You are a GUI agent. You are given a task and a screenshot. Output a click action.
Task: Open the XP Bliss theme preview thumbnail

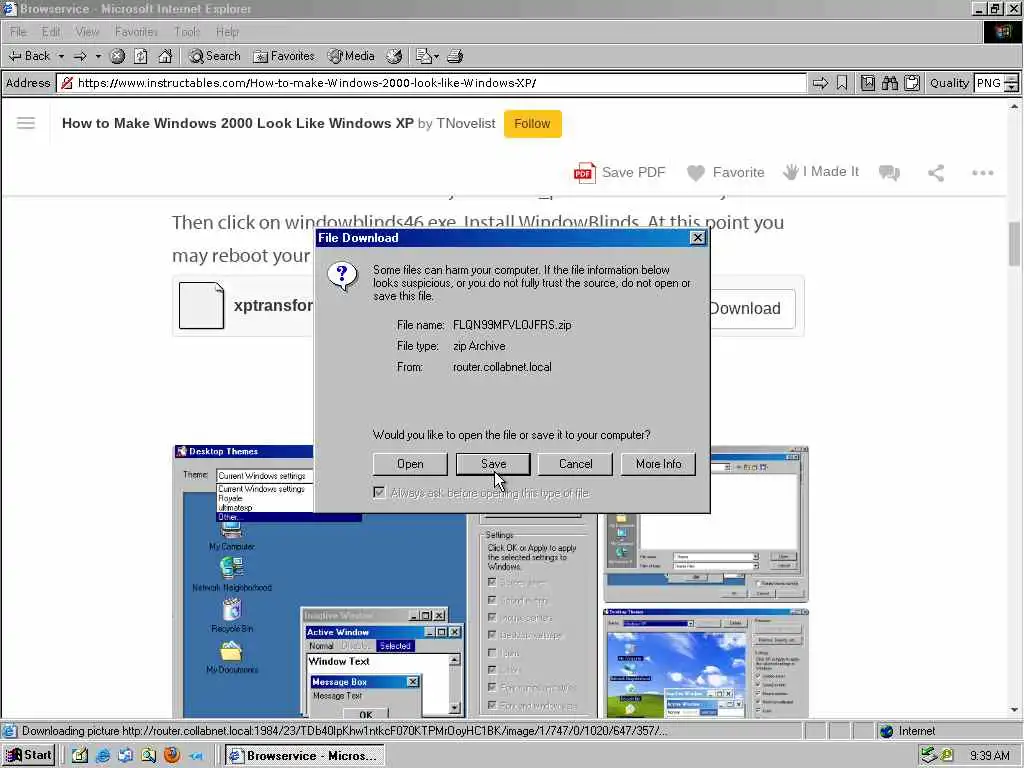click(x=706, y=663)
